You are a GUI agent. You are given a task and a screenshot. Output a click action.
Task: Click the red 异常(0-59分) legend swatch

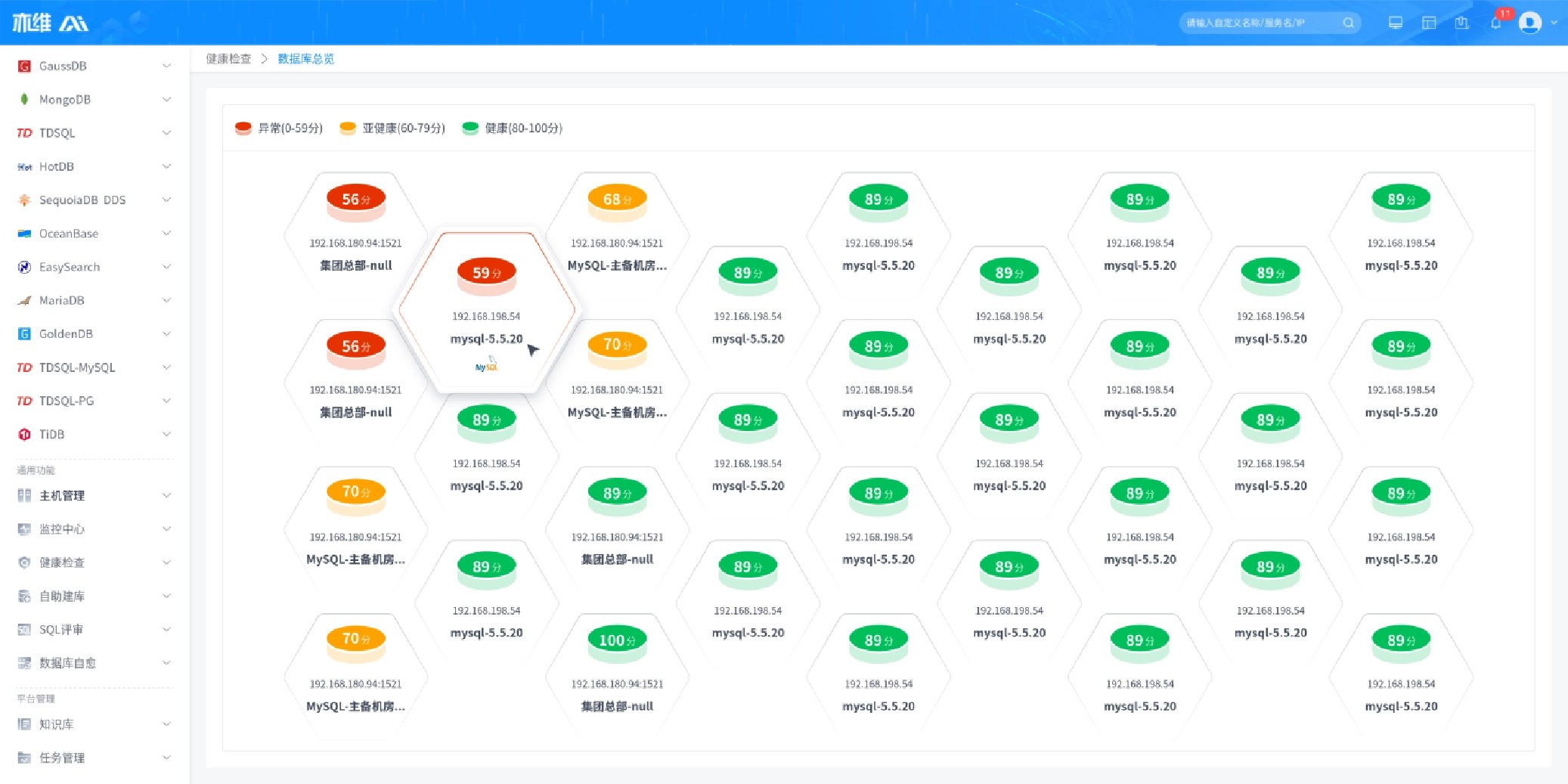pyautogui.click(x=243, y=129)
